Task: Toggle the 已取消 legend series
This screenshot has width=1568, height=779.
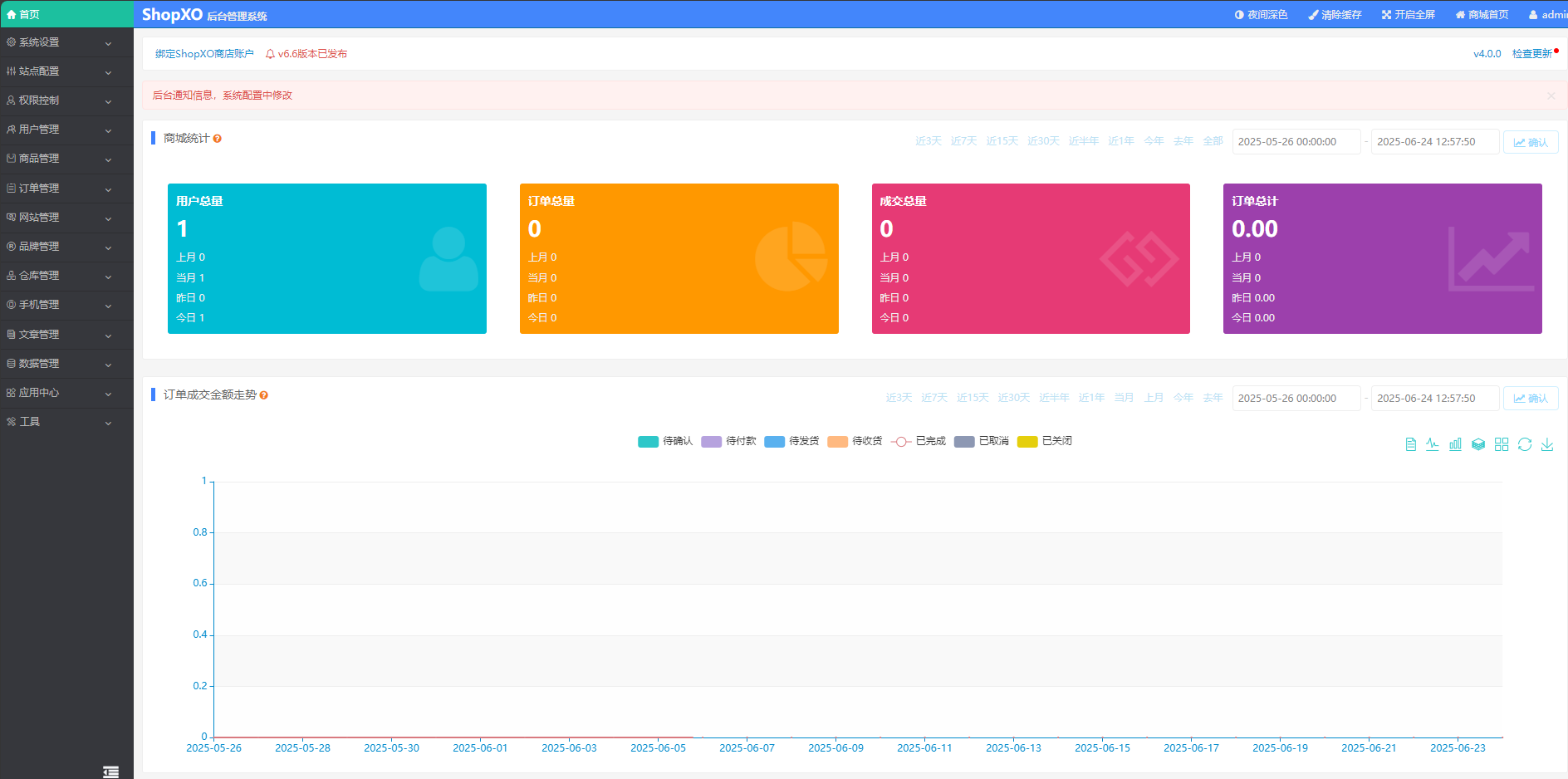Action: [x=981, y=441]
